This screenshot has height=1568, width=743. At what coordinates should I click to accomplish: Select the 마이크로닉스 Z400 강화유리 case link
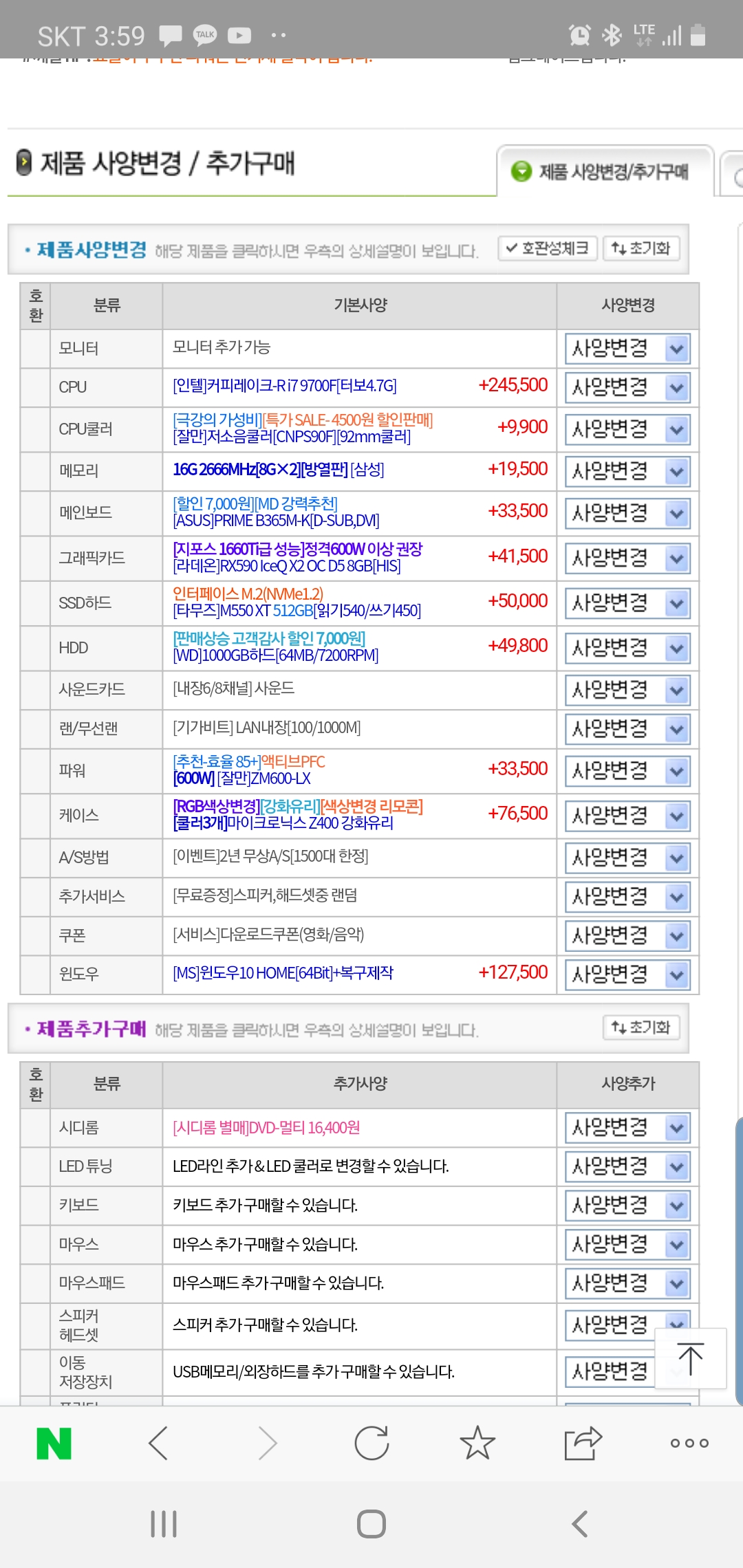pos(283,823)
